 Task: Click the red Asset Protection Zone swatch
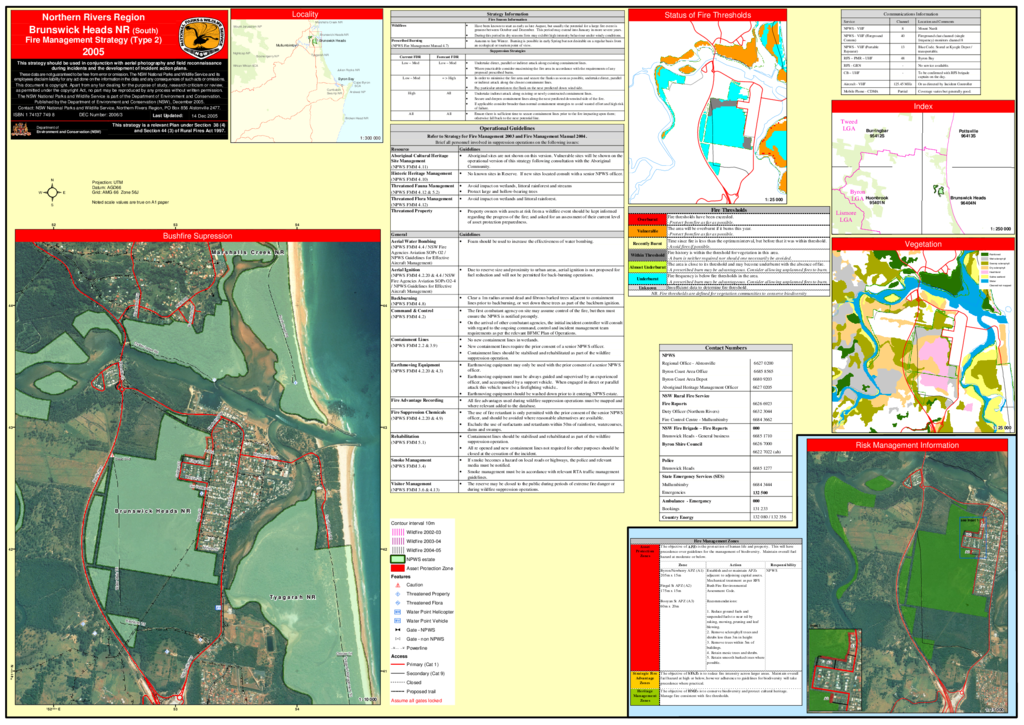(x=398, y=568)
